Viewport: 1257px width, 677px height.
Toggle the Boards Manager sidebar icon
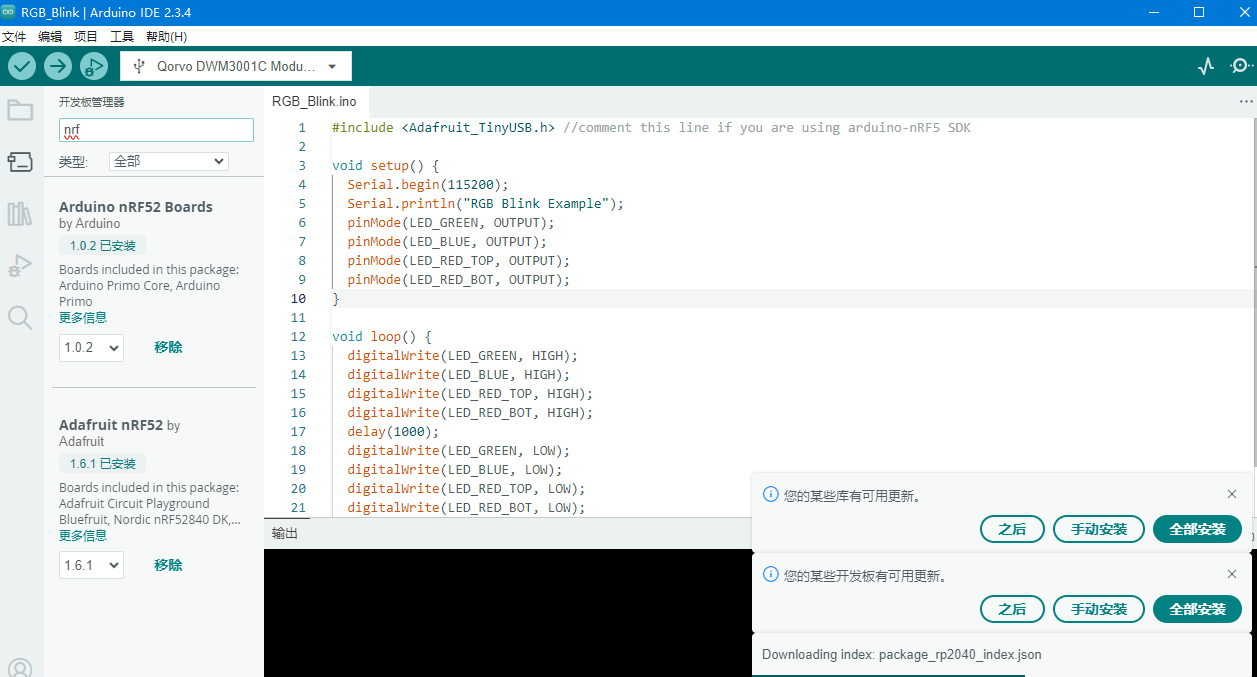tap(20, 162)
